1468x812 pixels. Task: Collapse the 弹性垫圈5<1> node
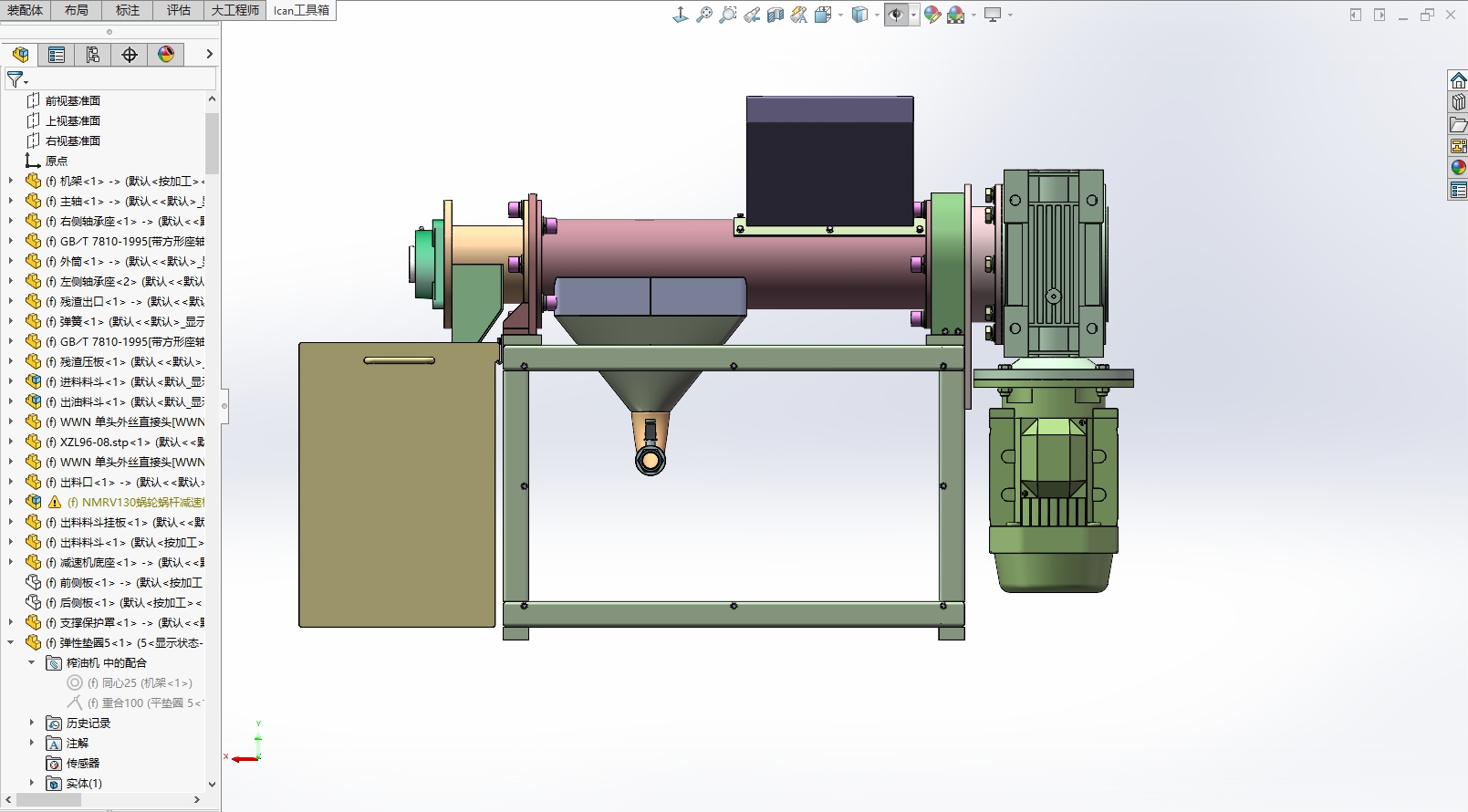click(11, 642)
